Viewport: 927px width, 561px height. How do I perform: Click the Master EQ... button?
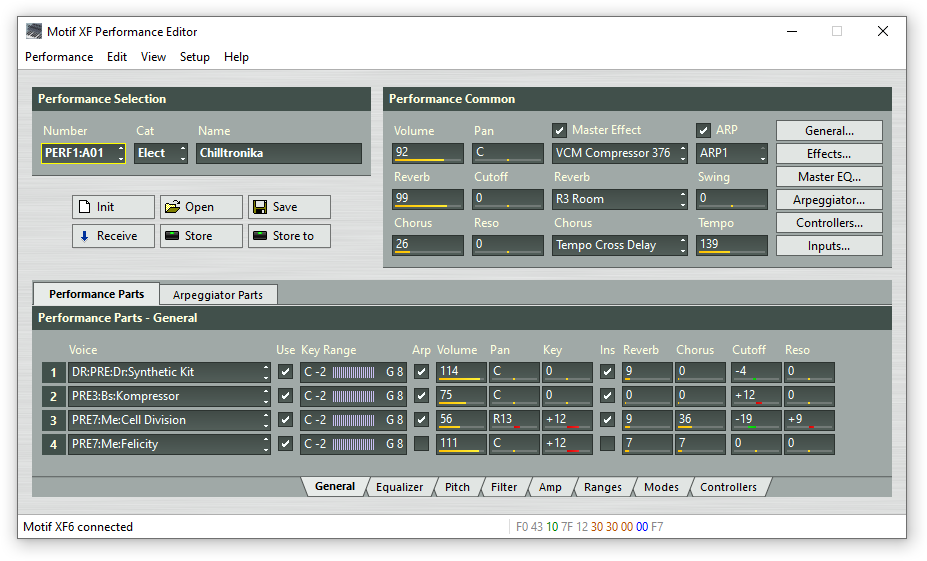coord(829,177)
